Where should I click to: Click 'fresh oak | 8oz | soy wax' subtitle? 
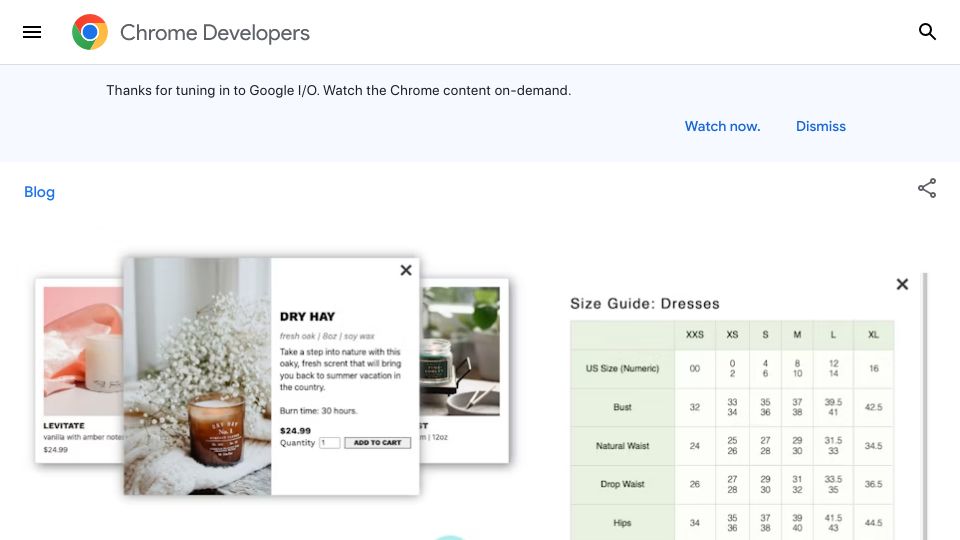click(x=327, y=336)
